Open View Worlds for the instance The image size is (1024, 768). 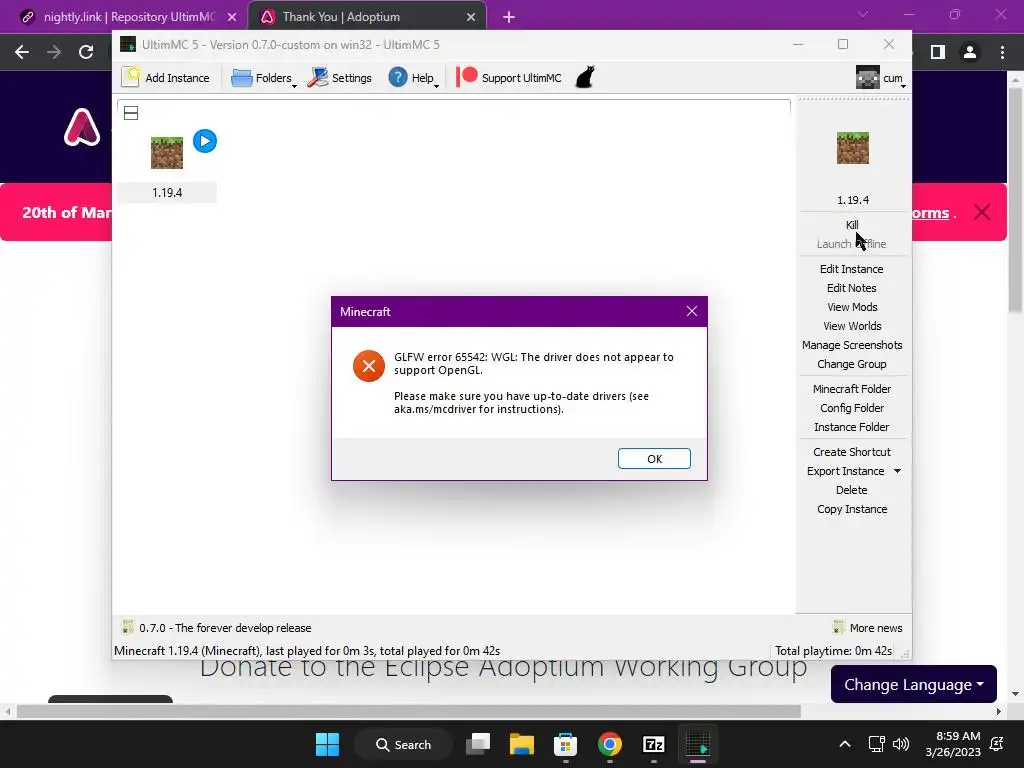[852, 326]
